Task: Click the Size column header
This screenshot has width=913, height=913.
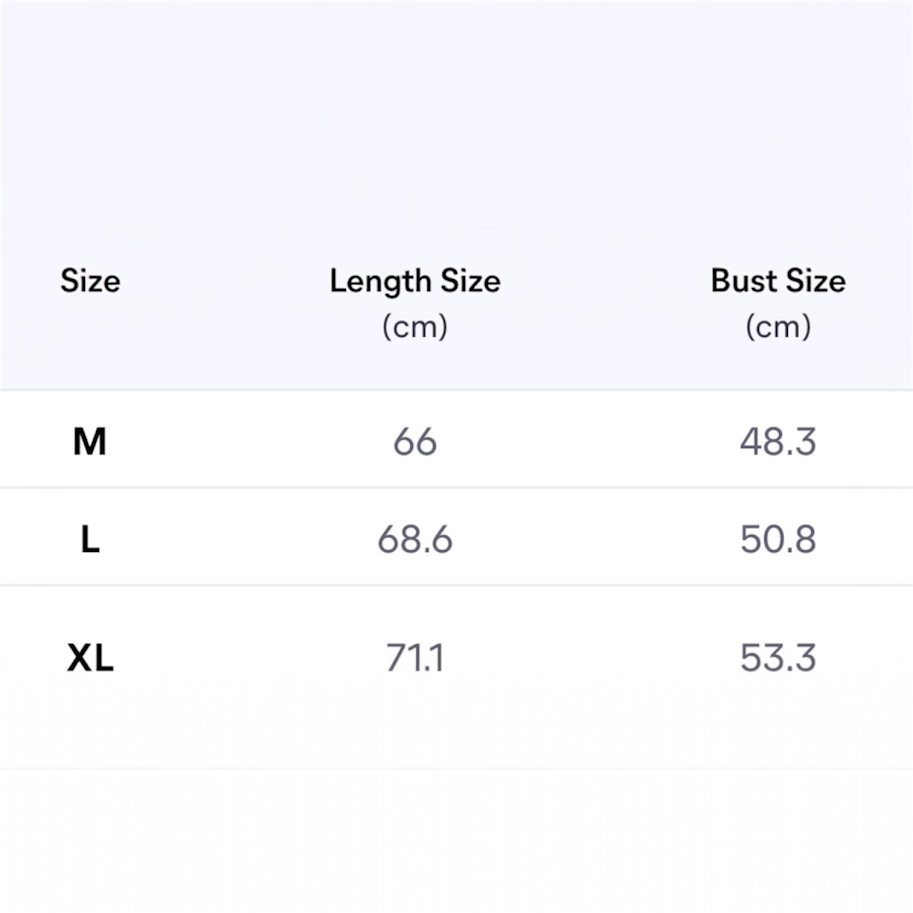Action: coord(90,281)
